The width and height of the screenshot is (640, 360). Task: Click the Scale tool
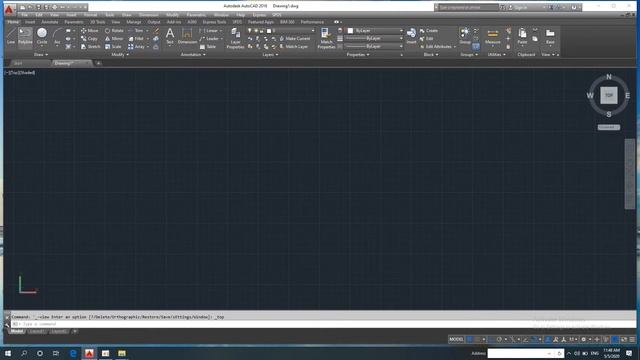113,47
